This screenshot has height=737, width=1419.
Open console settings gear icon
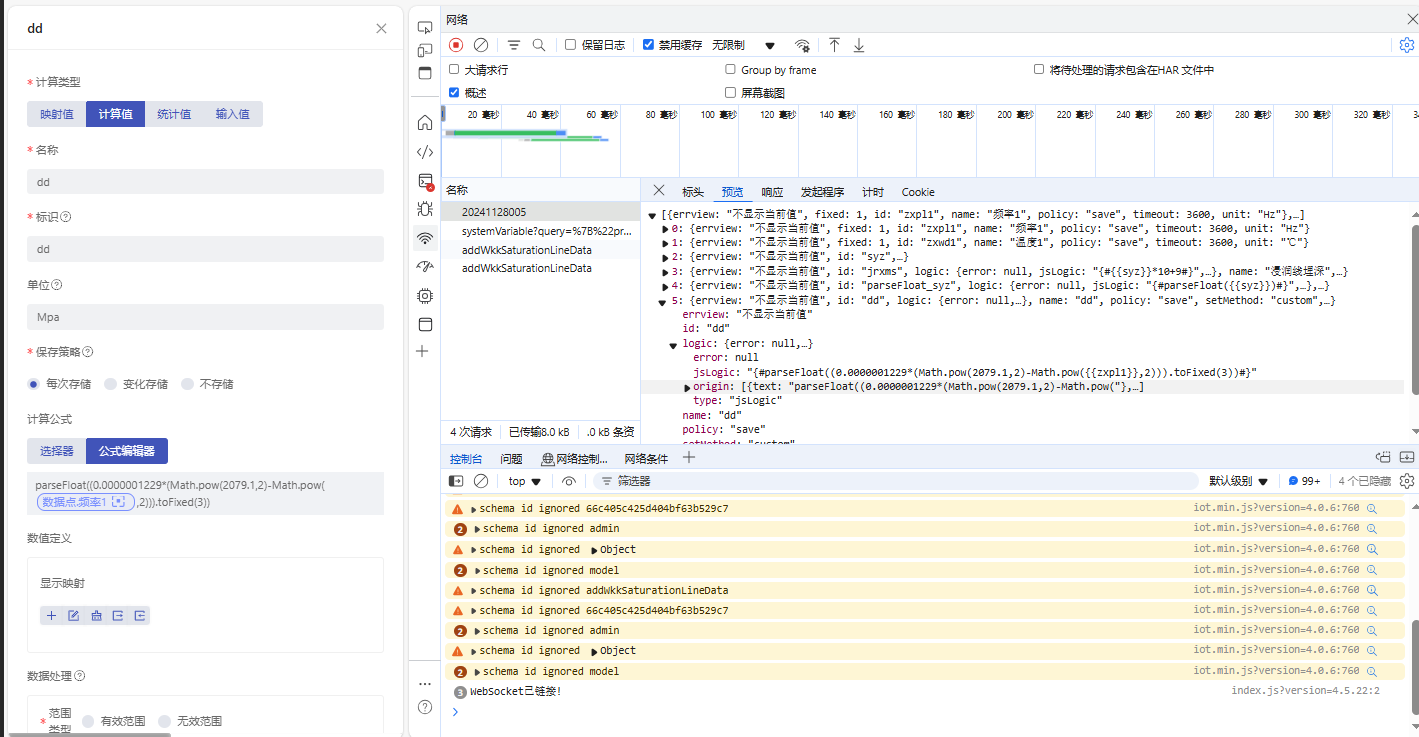pos(1407,481)
